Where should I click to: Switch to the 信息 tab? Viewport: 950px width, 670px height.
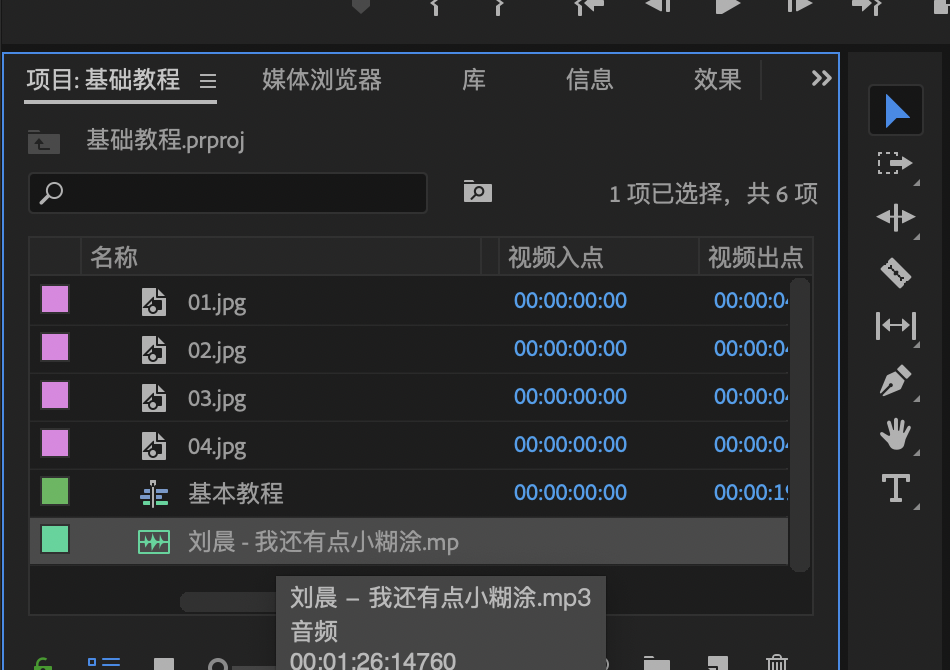[590, 79]
